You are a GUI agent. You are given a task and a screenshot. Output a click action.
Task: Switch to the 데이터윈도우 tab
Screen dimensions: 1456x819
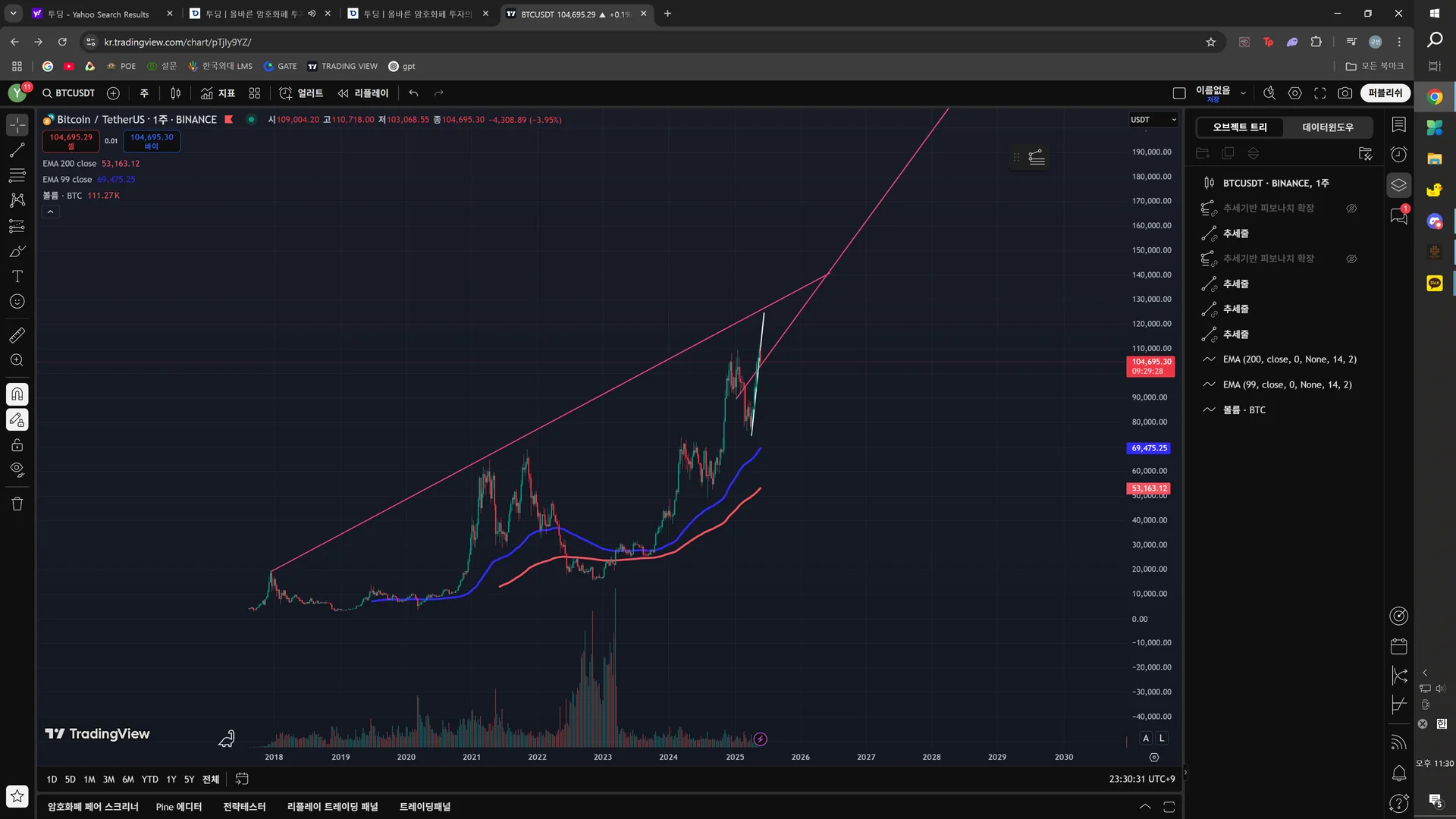point(1327,127)
